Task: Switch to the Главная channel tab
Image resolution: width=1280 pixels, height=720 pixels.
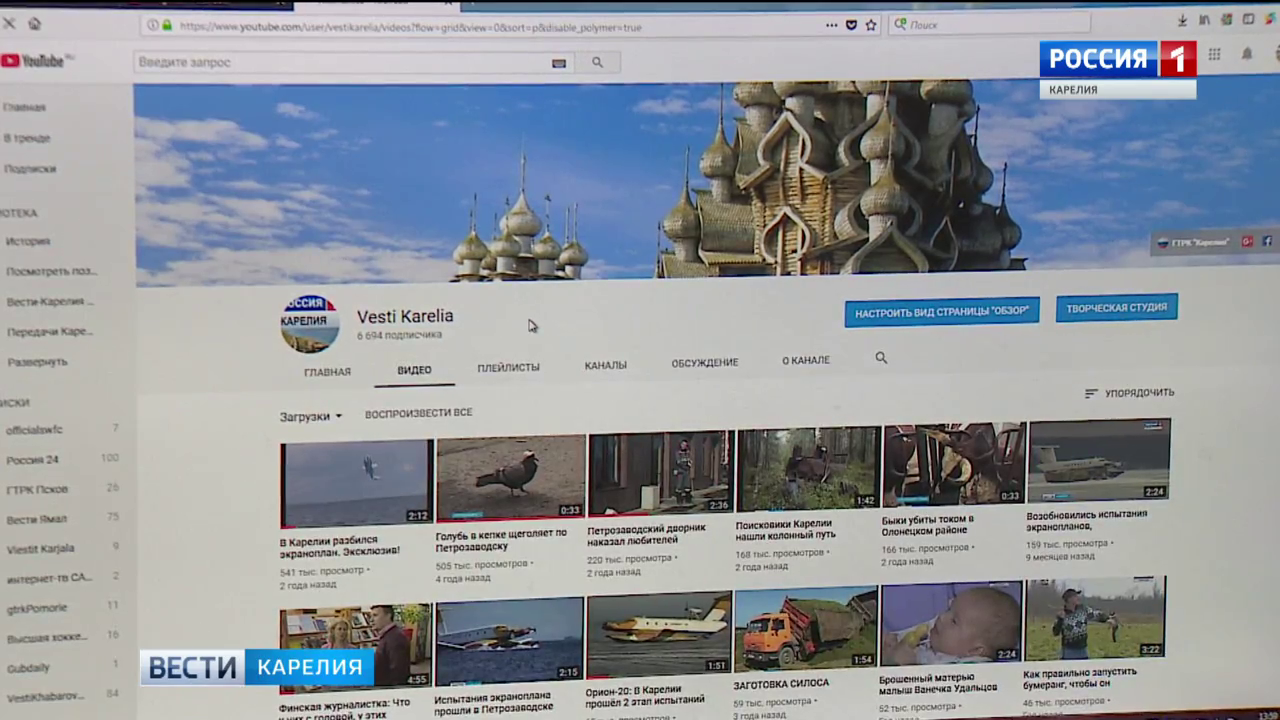Action: tap(327, 372)
